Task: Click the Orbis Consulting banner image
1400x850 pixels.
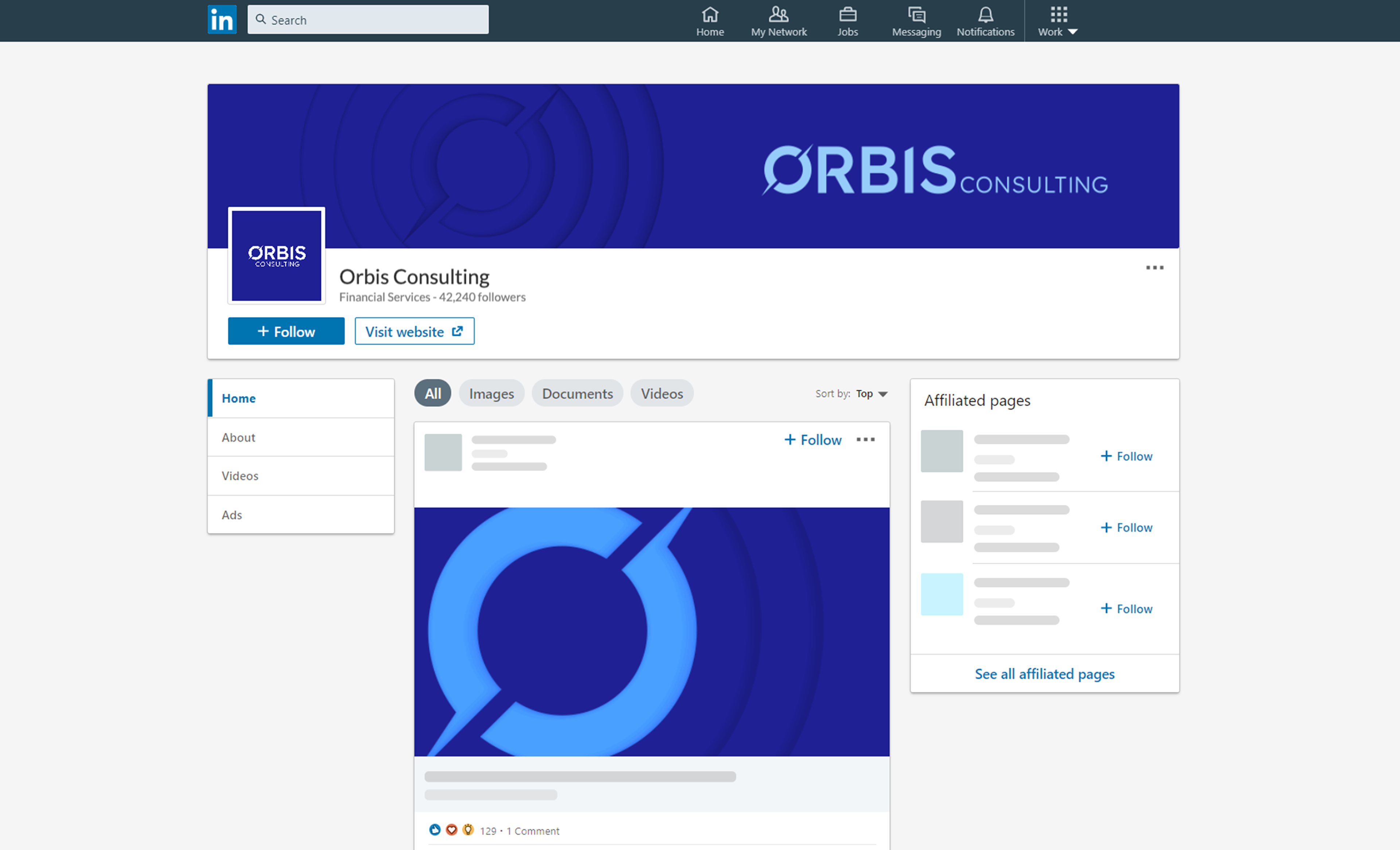Action: click(x=693, y=166)
